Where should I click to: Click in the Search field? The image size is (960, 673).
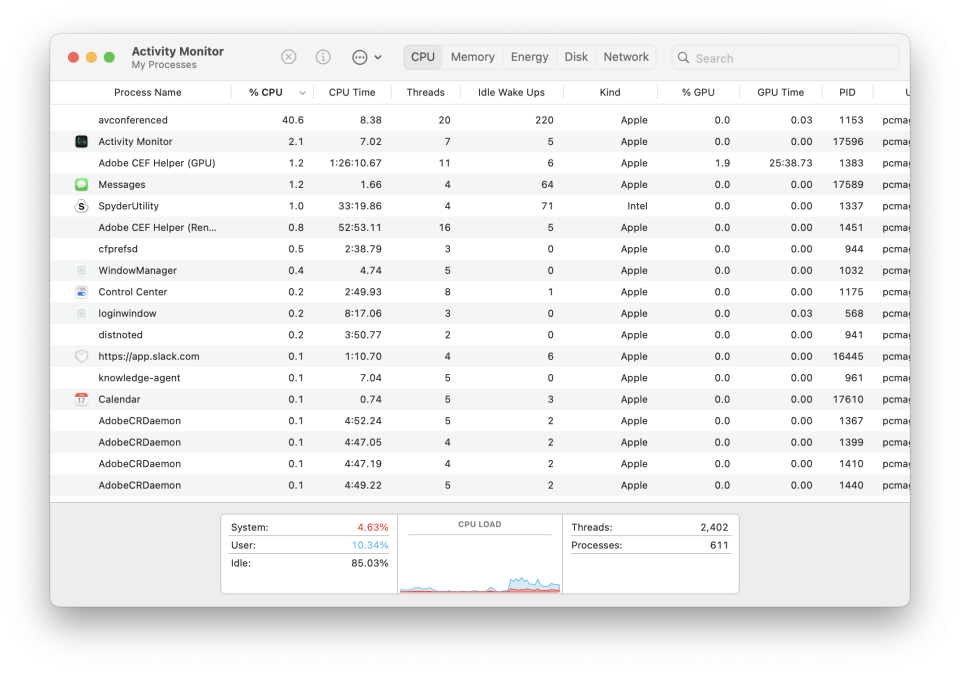pos(790,58)
